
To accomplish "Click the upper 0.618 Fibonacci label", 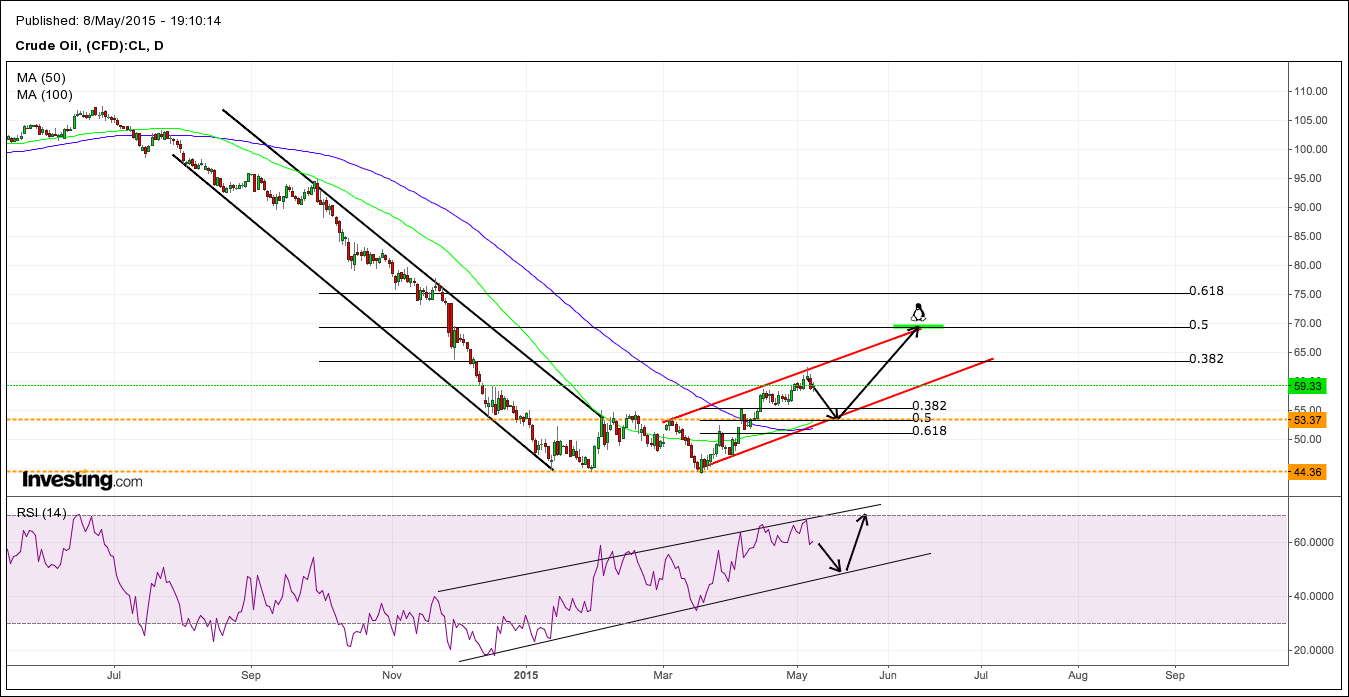I will [1206, 291].
